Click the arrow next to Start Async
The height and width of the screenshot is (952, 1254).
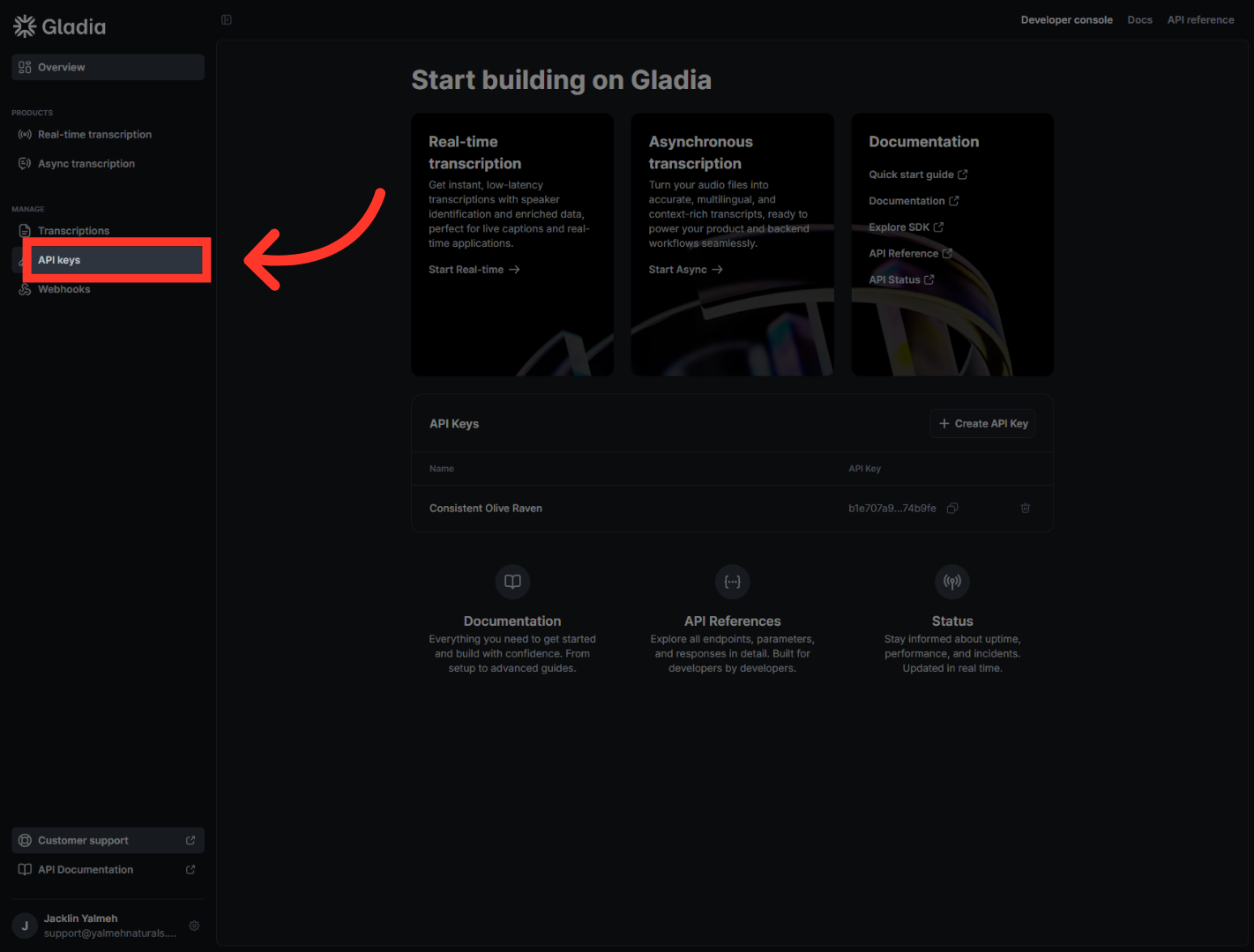coord(717,270)
